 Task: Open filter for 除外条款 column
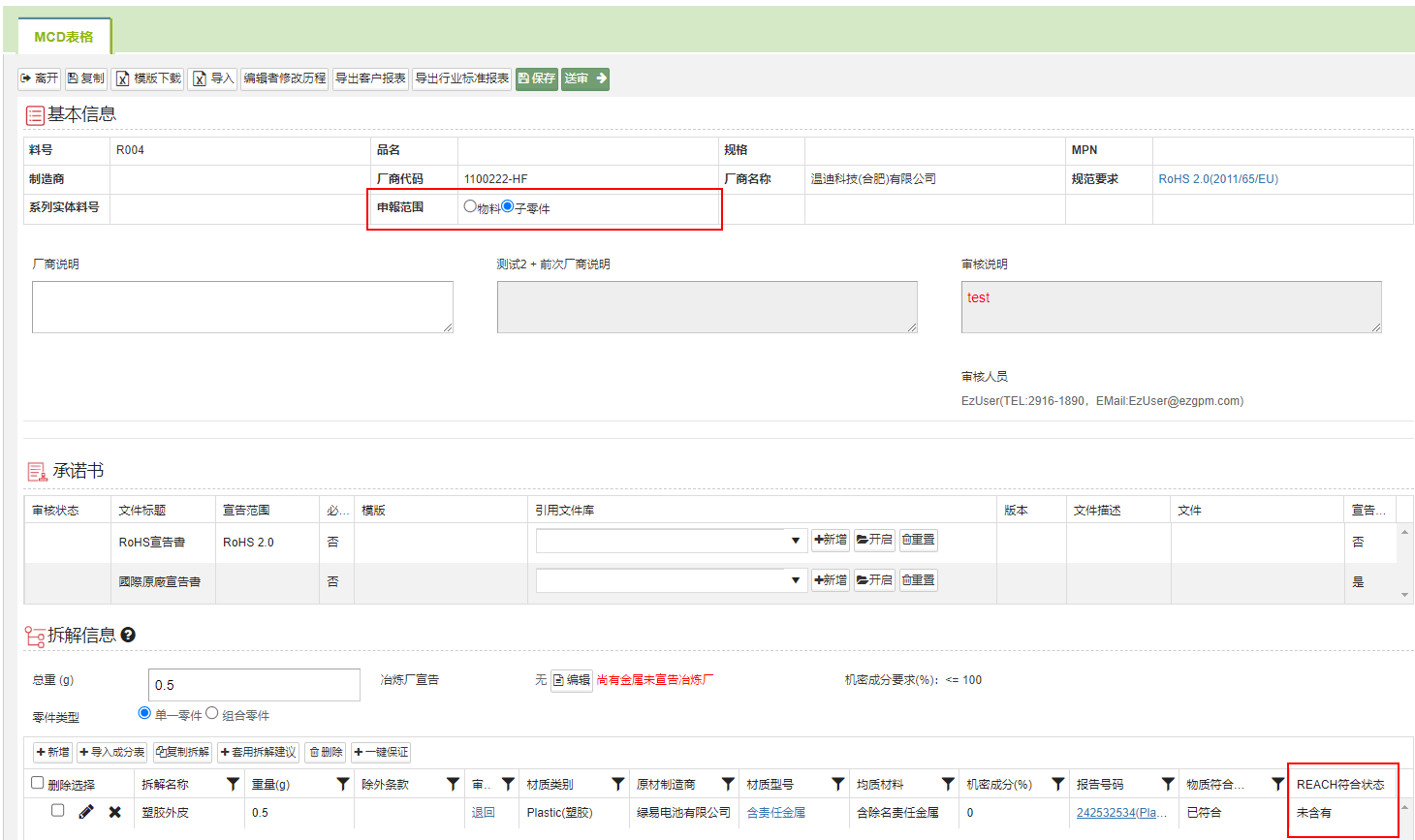[x=453, y=784]
